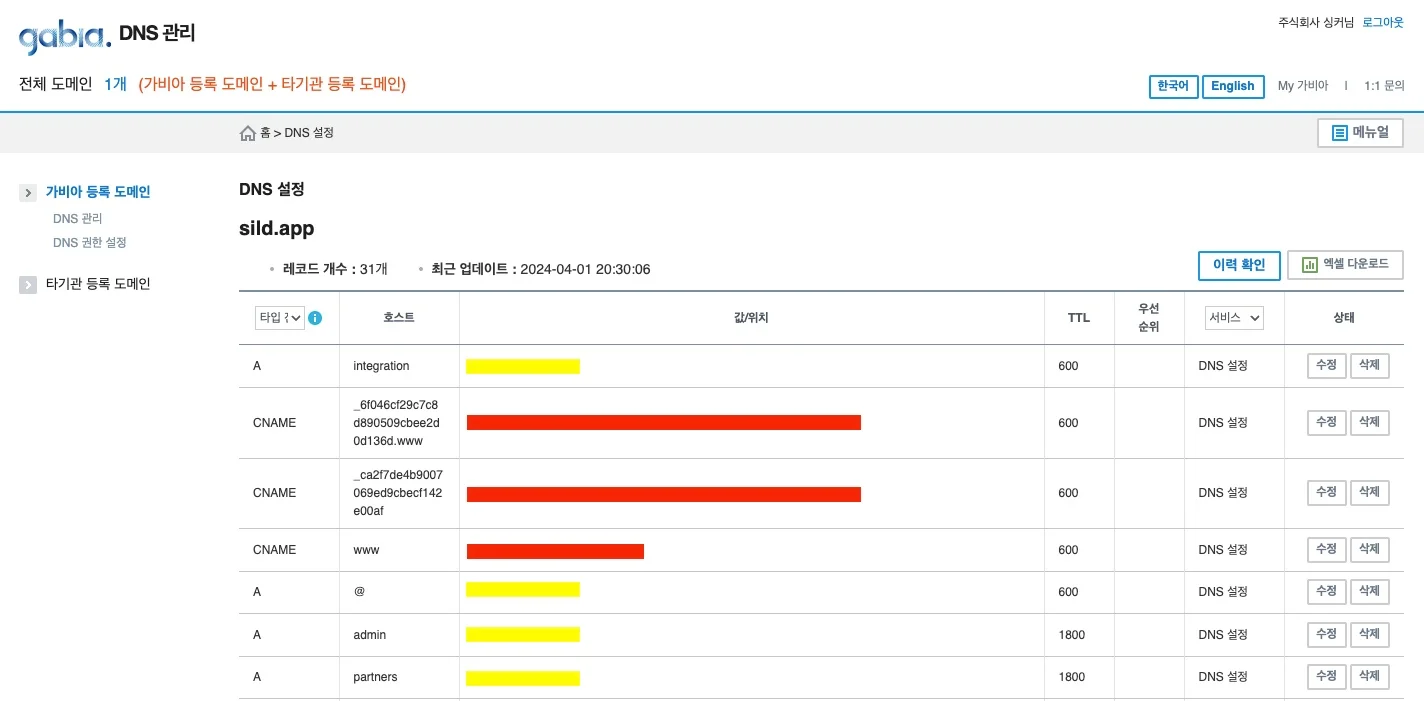This screenshot has height=701, width=1424.
Task: Click 수정 for the integration record
Action: [x=1326, y=366]
